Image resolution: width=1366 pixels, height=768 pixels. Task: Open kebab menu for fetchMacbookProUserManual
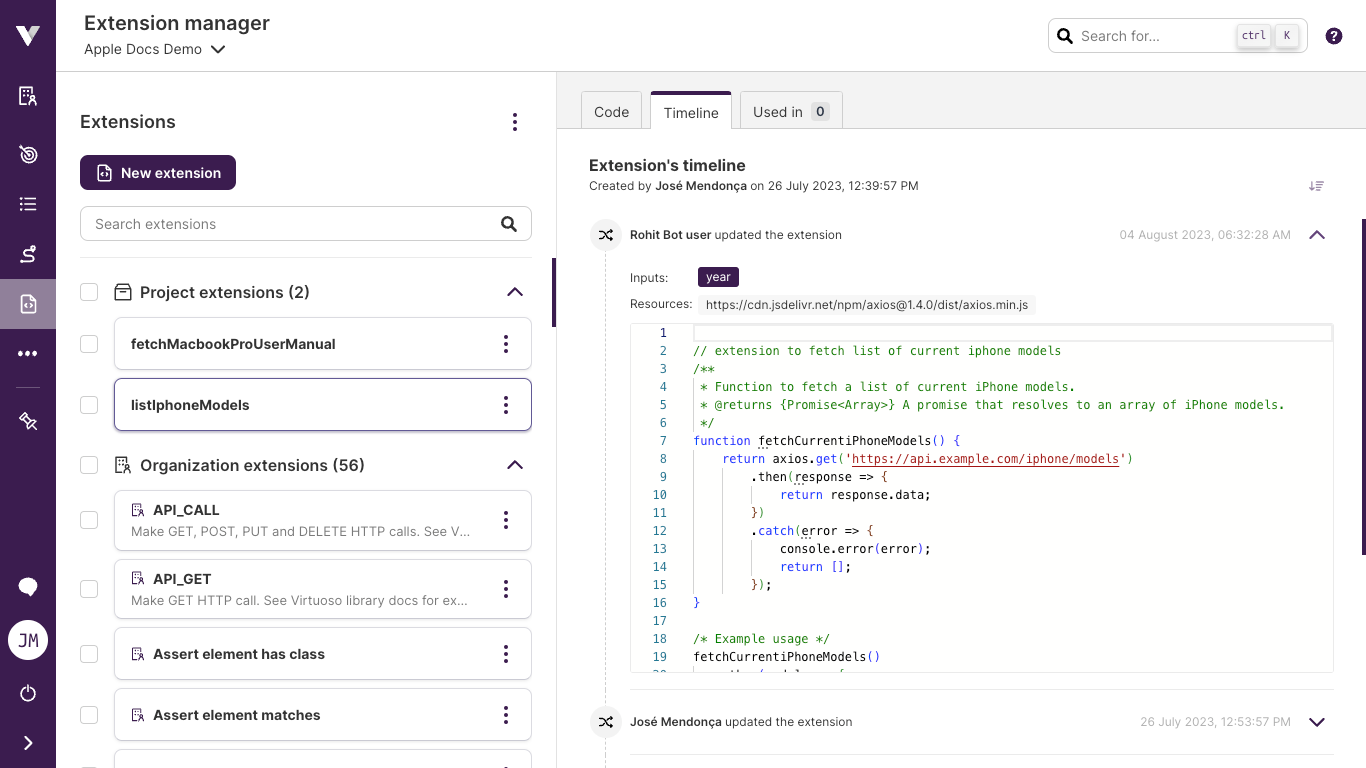point(506,344)
